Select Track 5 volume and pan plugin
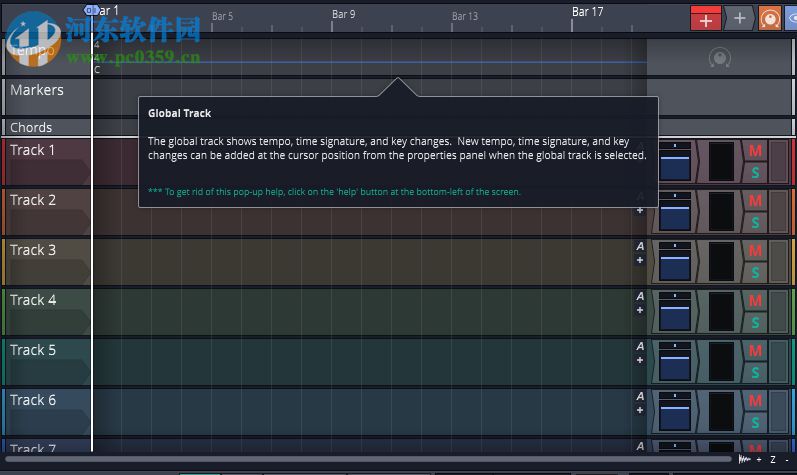 click(x=675, y=361)
